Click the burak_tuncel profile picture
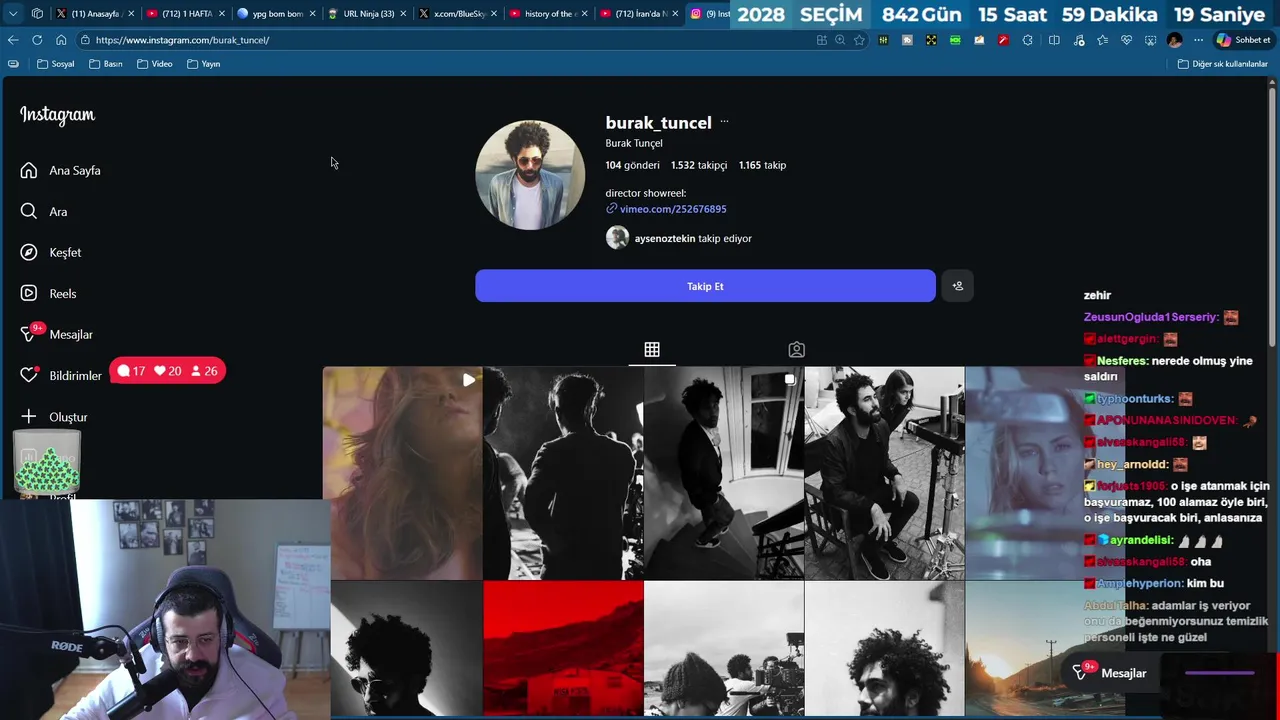The width and height of the screenshot is (1280, 720). pyautogui.click(x=530, y=175)
